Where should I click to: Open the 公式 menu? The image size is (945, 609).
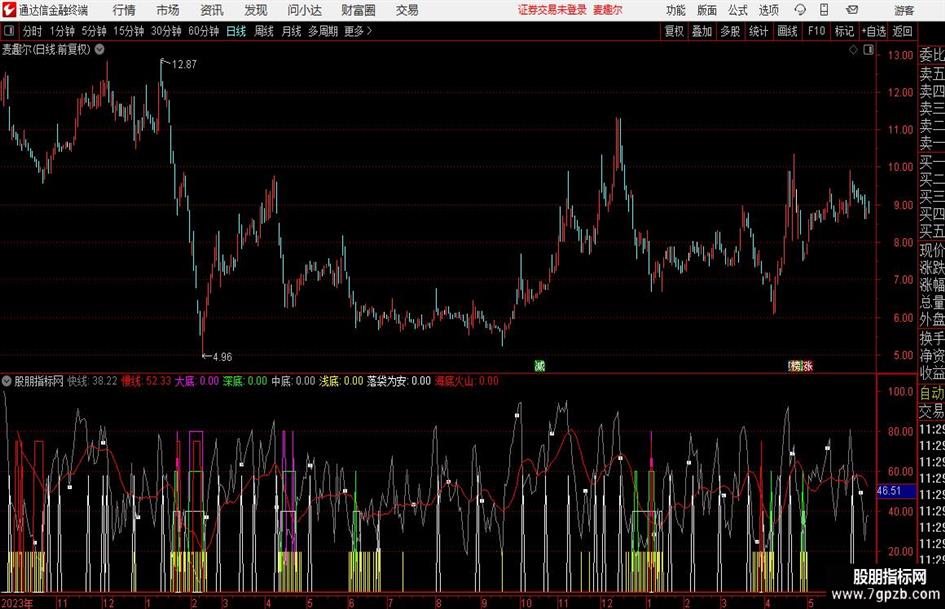pos(738,10)
